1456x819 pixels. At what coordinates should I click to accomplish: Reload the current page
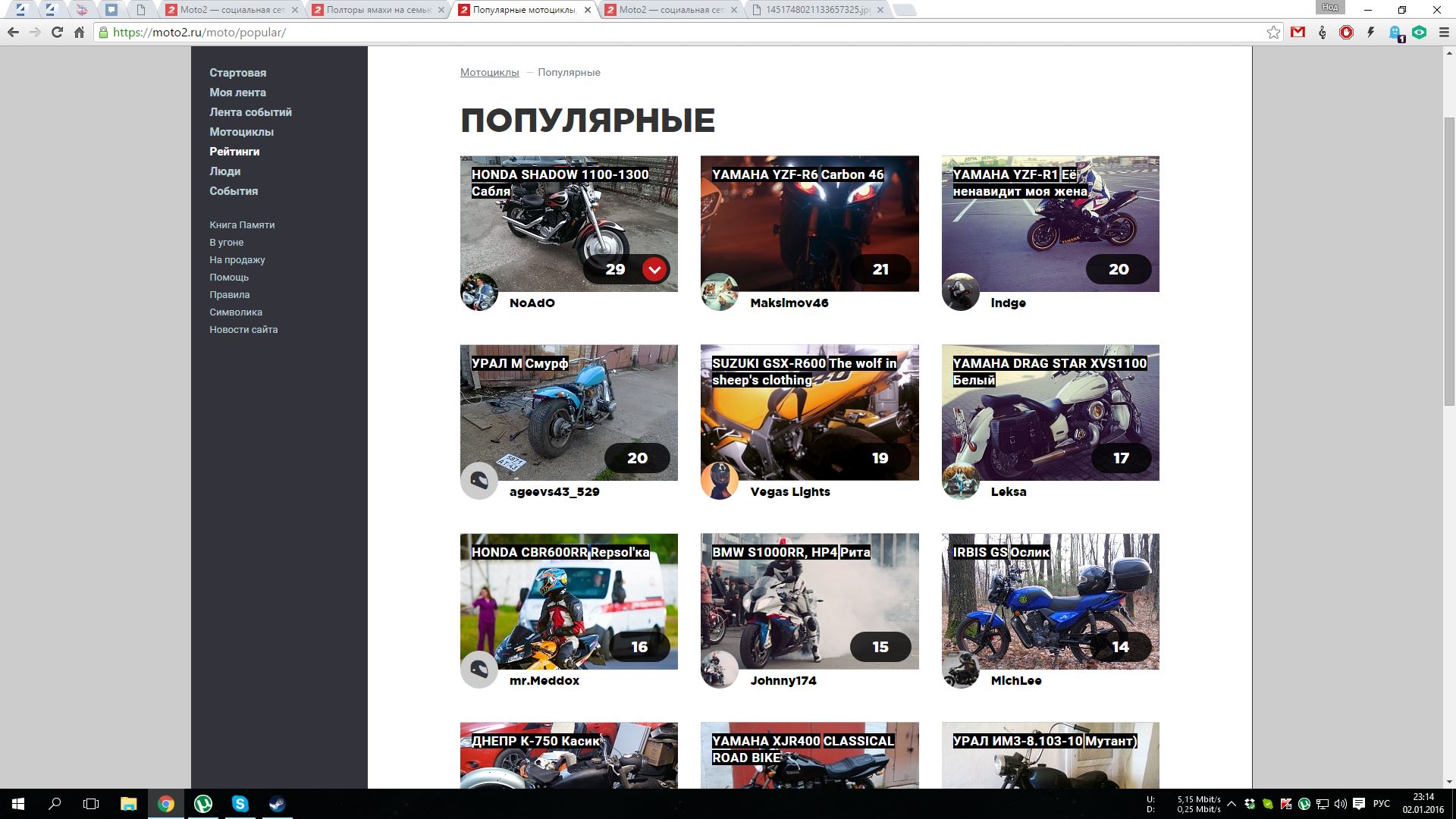[57, 33]
